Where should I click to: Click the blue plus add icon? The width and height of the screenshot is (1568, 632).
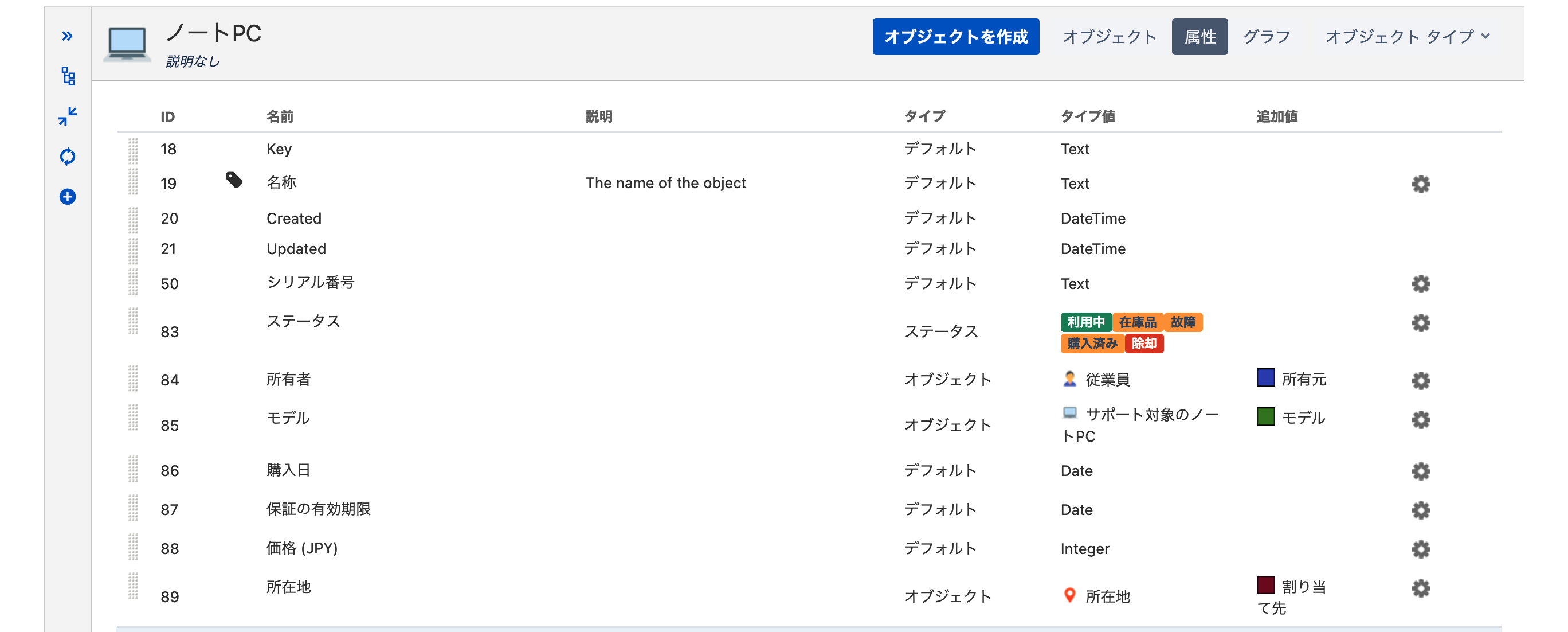(68, 197)
